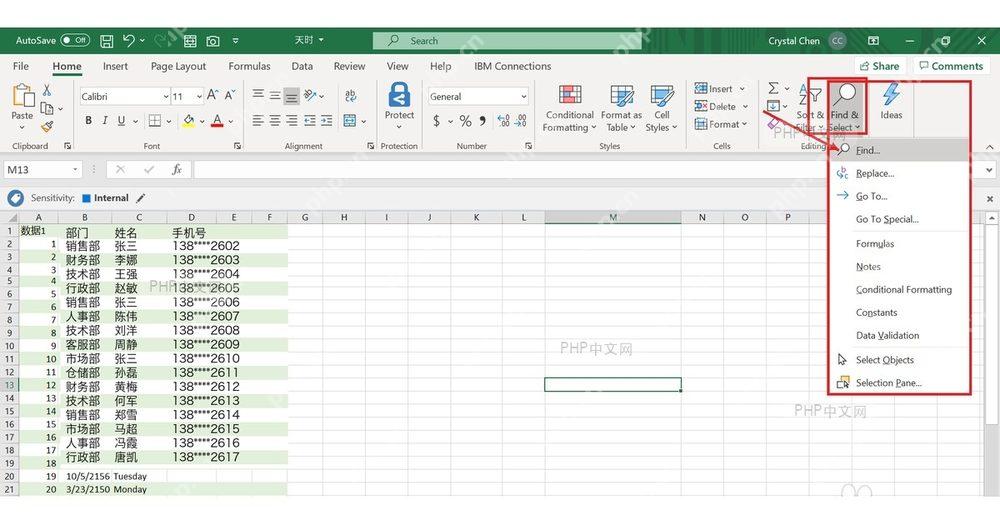Click Decrease Font Size icon
This screenshot has height=525, width=1000.
pos(230,96)
